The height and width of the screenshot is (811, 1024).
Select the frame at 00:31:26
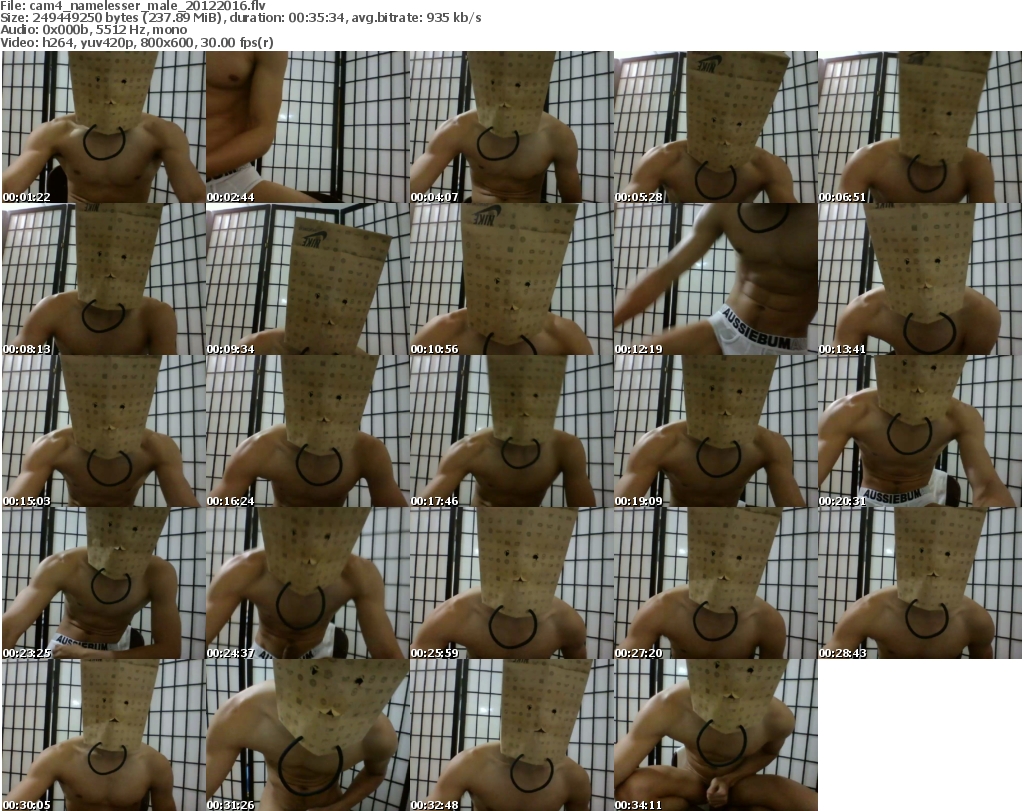click(308, 735)
